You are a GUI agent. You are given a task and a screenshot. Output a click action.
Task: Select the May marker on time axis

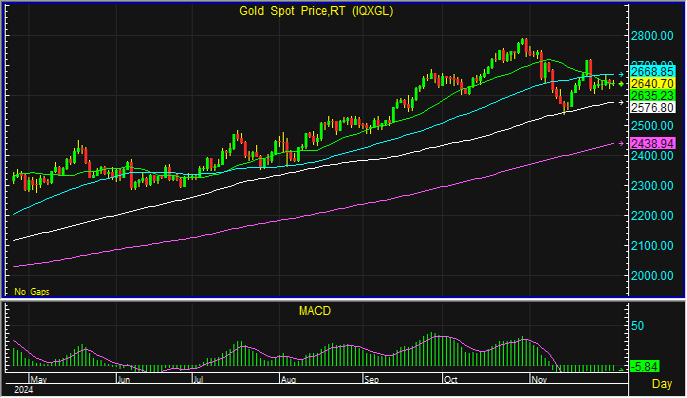[39, 380]
